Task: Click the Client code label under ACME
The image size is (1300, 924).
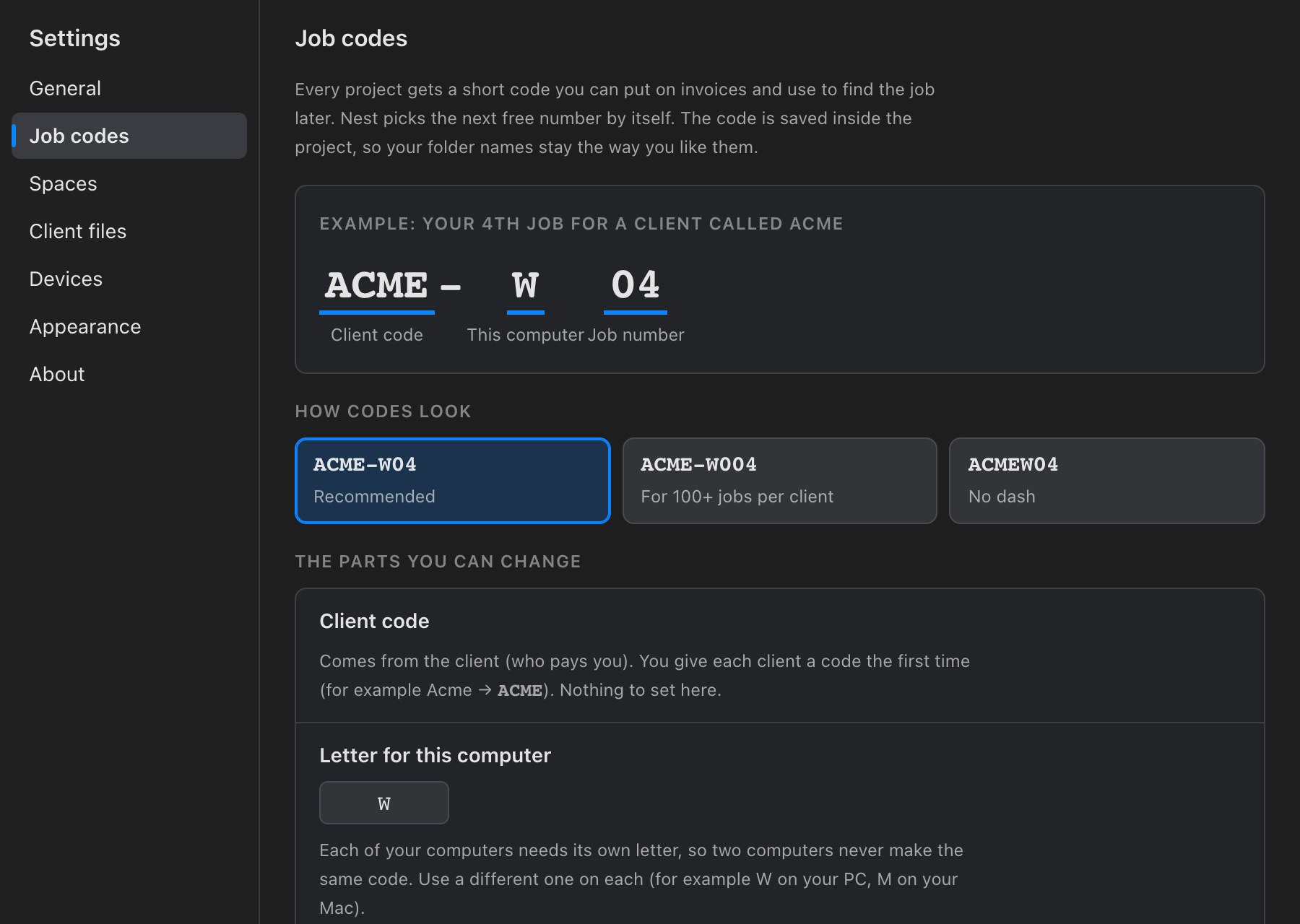Action: 377,335
